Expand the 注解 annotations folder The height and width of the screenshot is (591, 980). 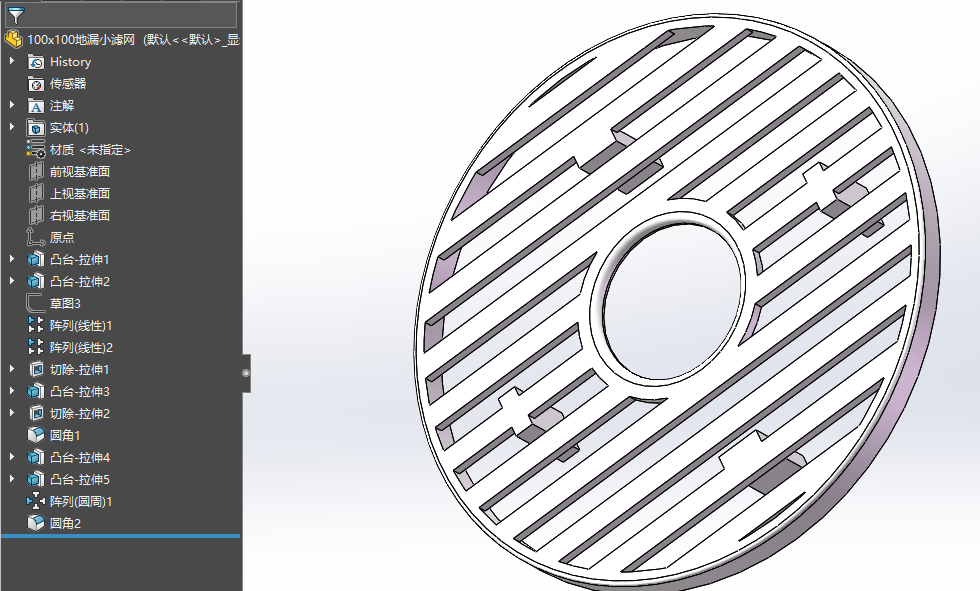point(12,105)
